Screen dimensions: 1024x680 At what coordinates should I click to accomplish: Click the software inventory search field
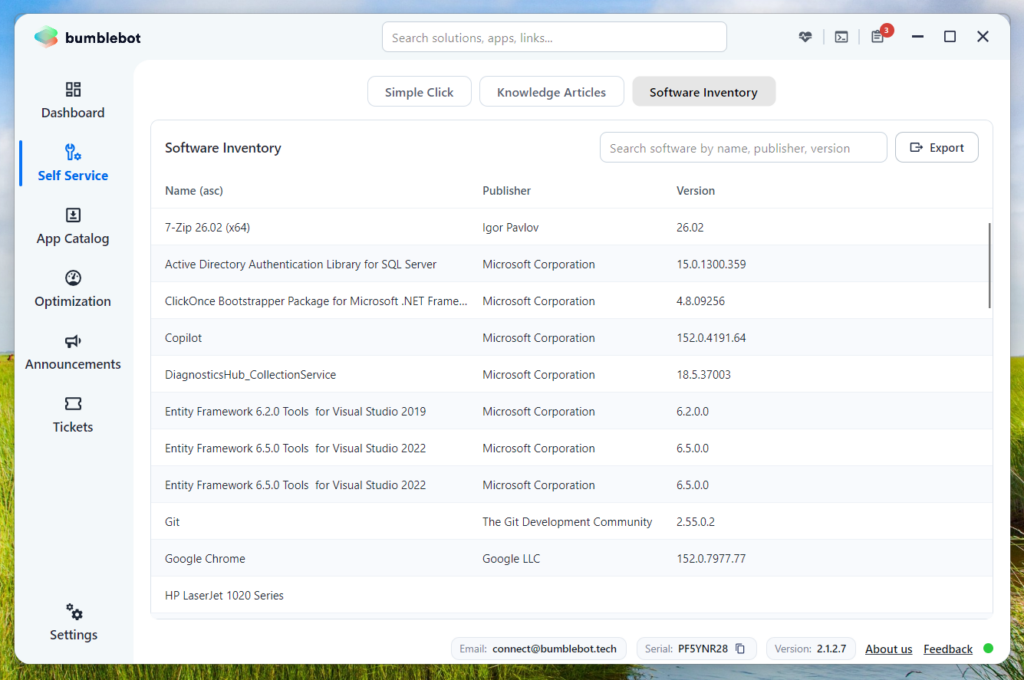point(743,148)
